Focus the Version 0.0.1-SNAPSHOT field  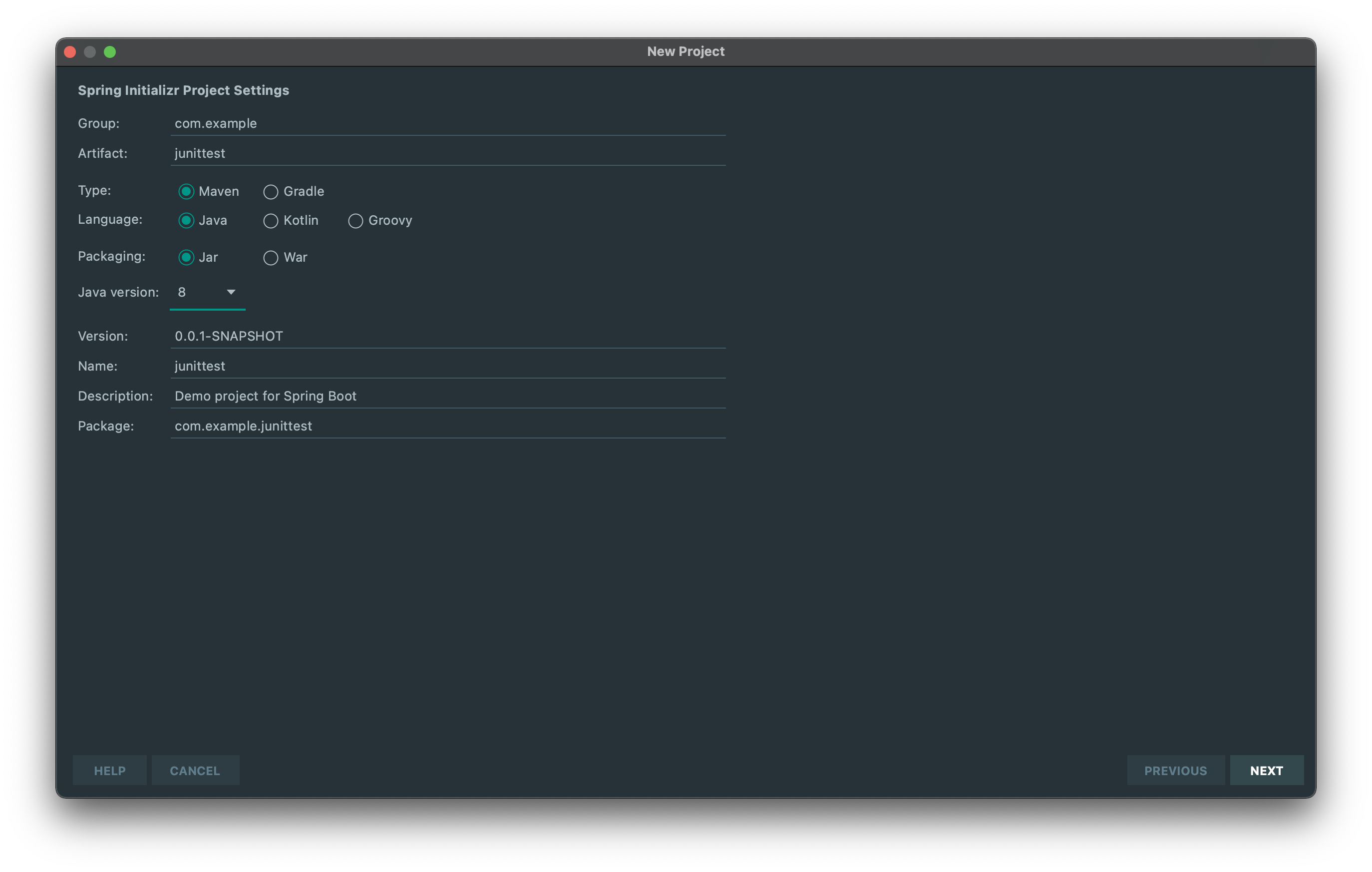coord(447,336)
